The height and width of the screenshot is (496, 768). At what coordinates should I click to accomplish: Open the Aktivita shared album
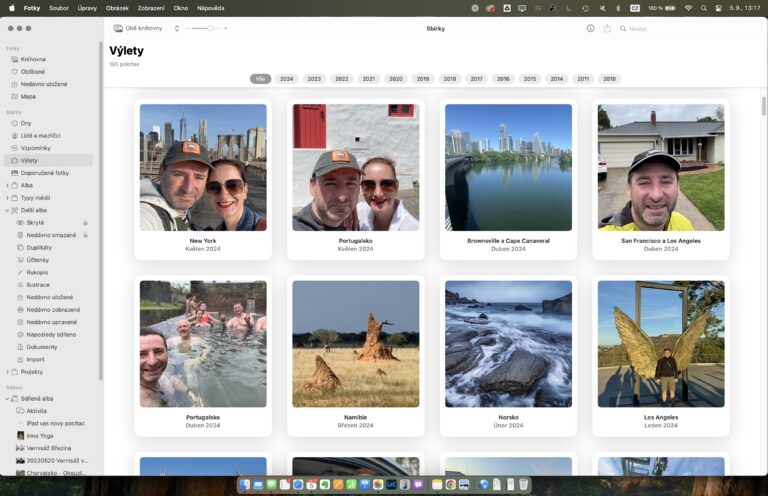click(37, 411)
